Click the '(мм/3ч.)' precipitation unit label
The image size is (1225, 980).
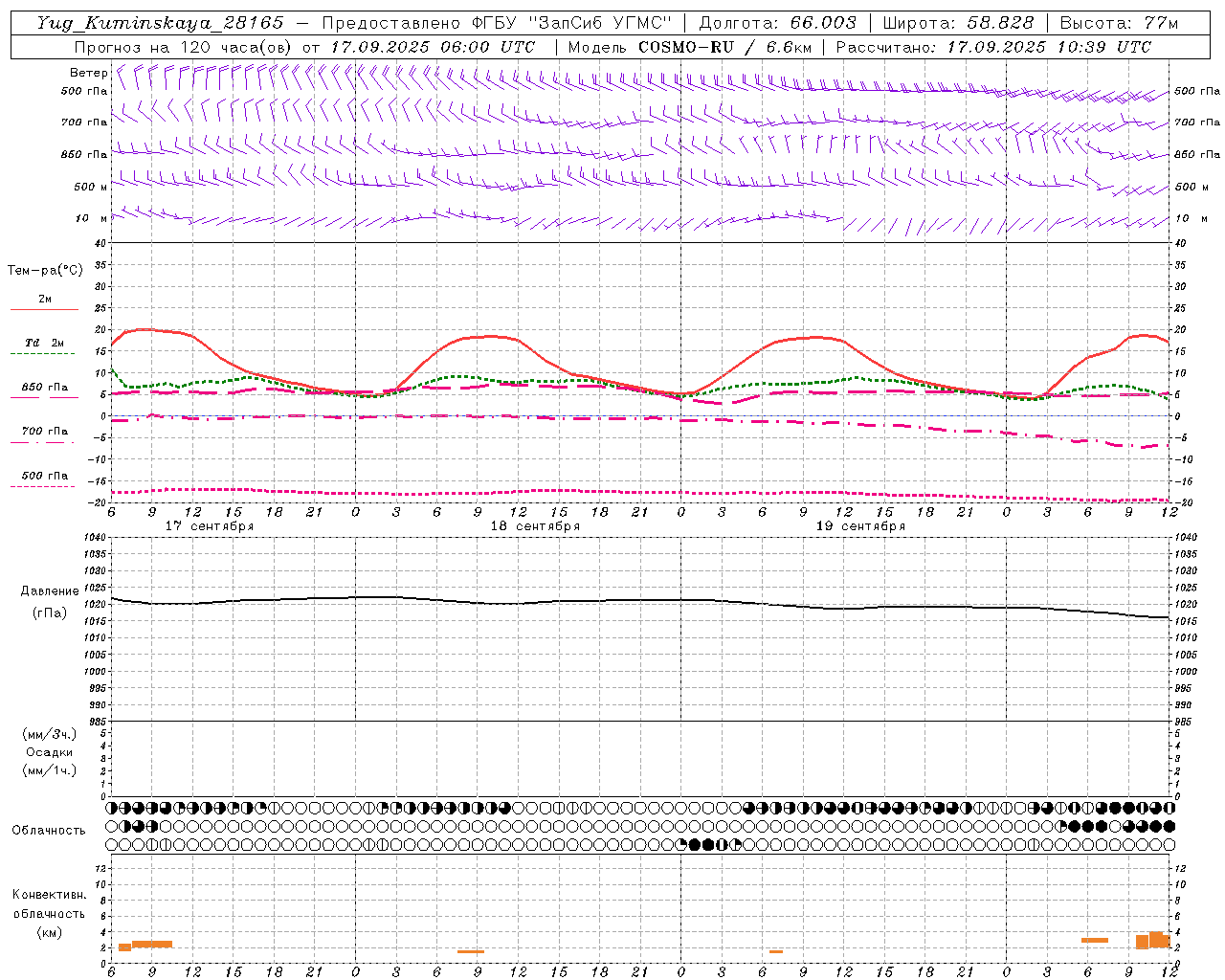[x=50, y=734]
